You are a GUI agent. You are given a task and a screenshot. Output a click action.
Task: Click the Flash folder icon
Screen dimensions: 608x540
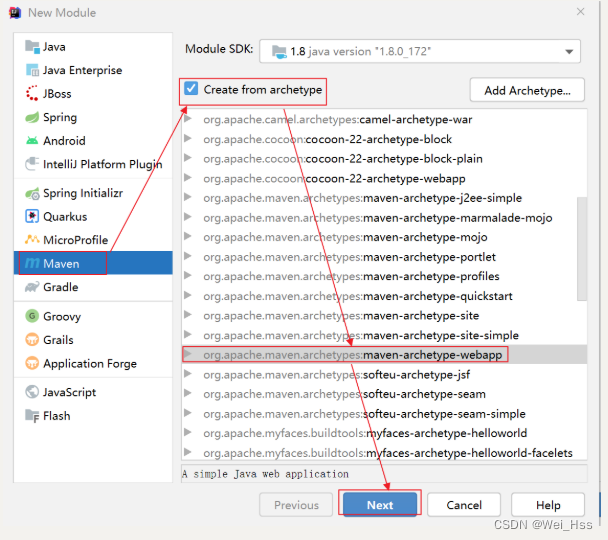[32, 416]
